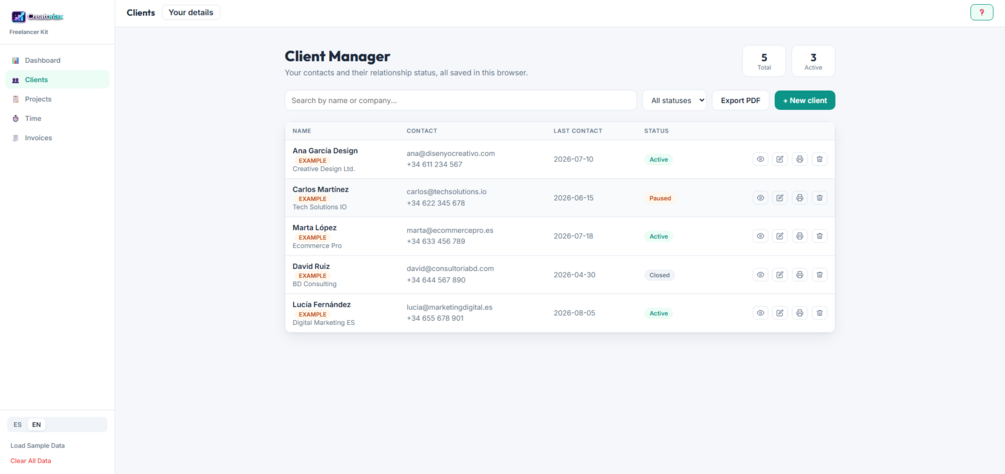This screenshot has width=1005, height=474.
Task: Click email marta@ecommercepro.es
Action: [450, 230]
